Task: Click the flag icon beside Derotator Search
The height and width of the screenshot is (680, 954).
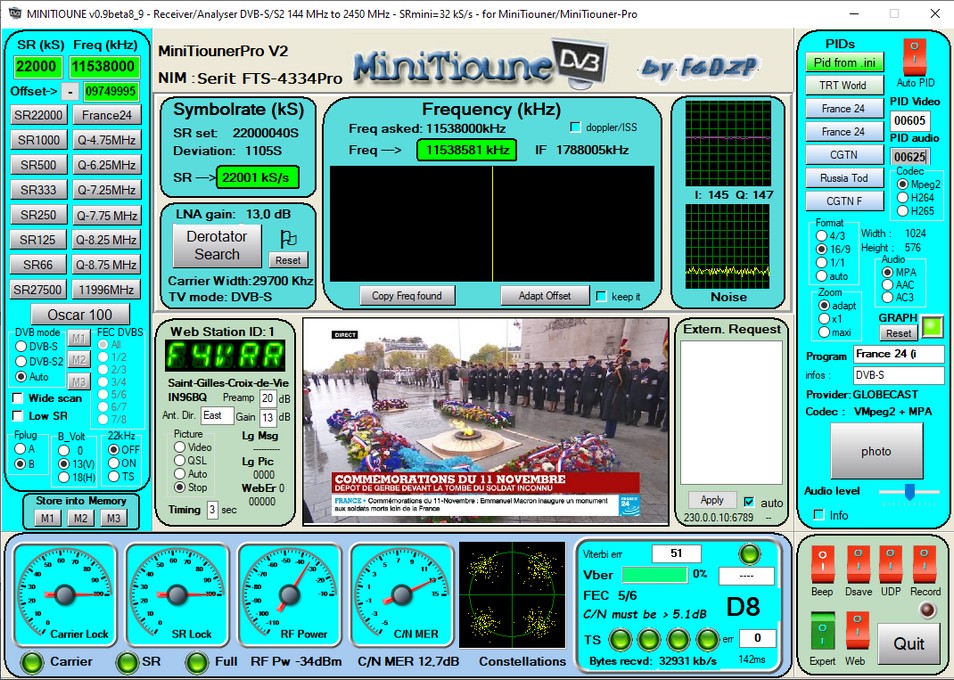Action: coord(289,239)
